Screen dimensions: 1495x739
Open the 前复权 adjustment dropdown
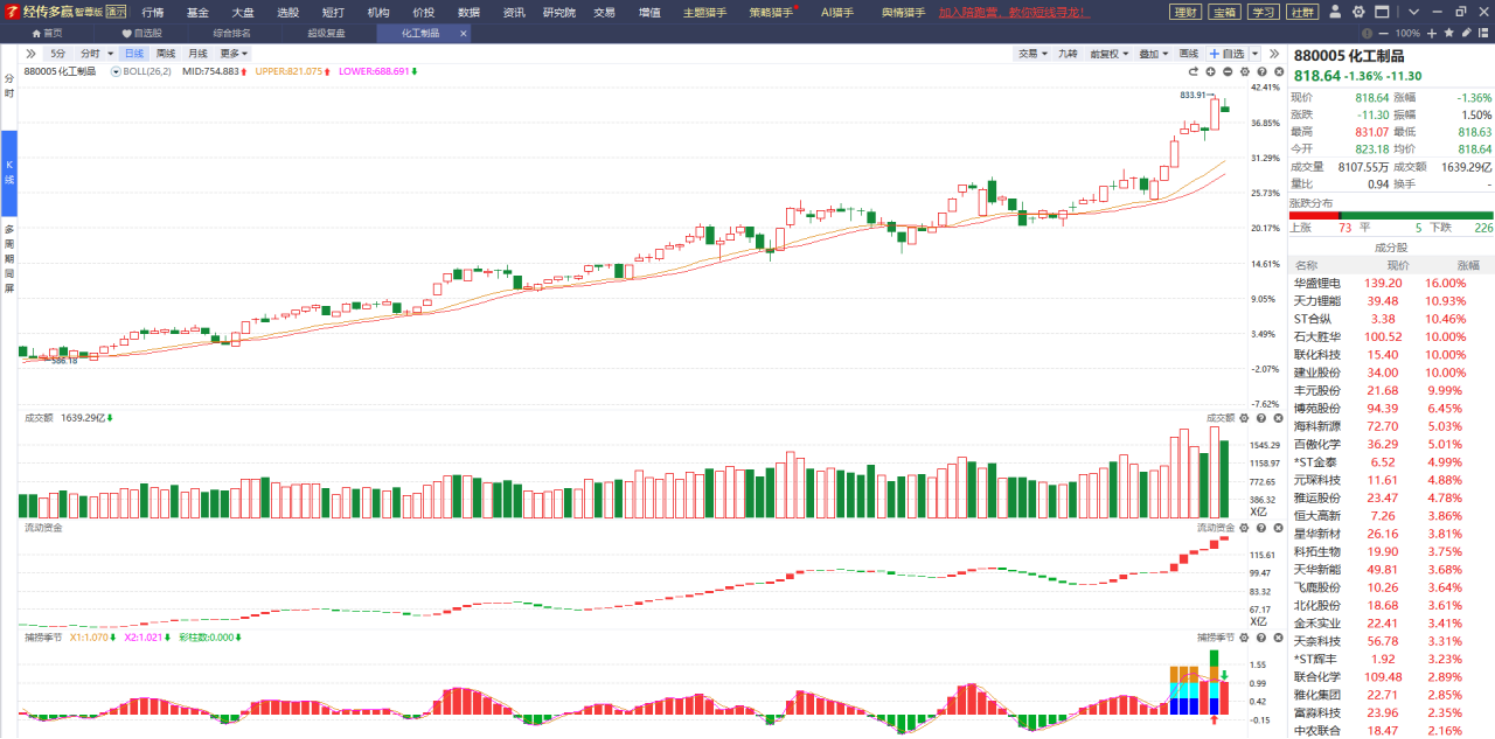[x=1108, y=54]
